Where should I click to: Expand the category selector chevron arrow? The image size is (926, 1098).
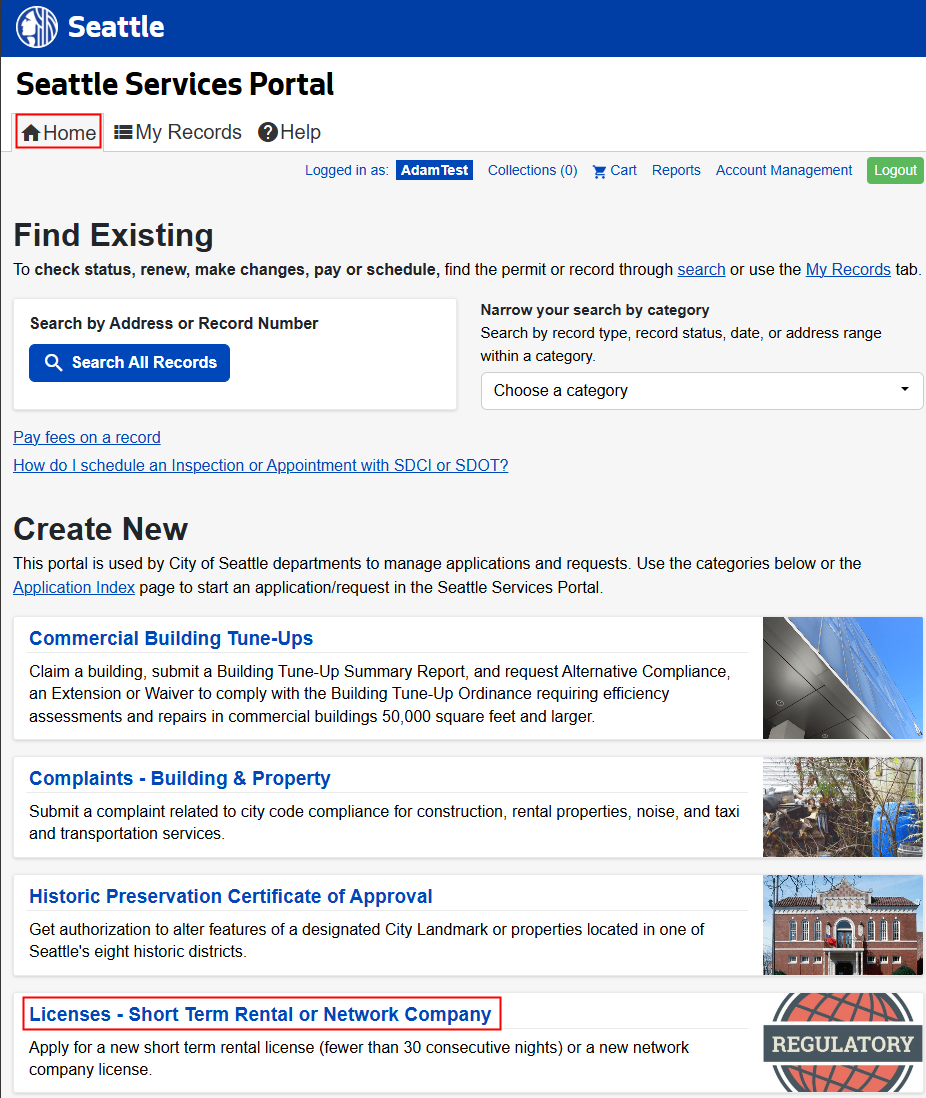907,391
